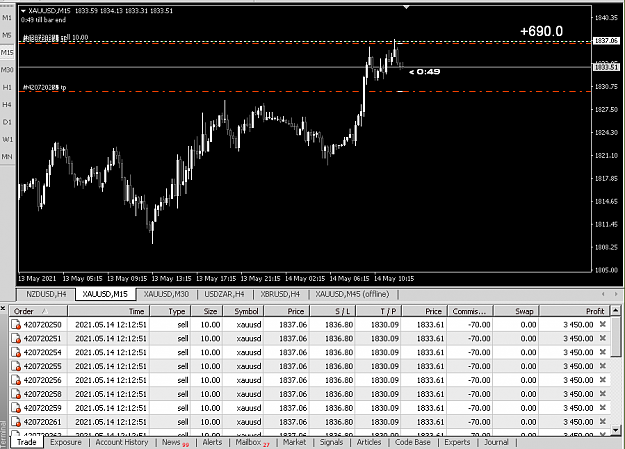Viewport: 625px width, 449px height.
Task: Sort orders by Profit column header
Action: (x=574, y=311)
